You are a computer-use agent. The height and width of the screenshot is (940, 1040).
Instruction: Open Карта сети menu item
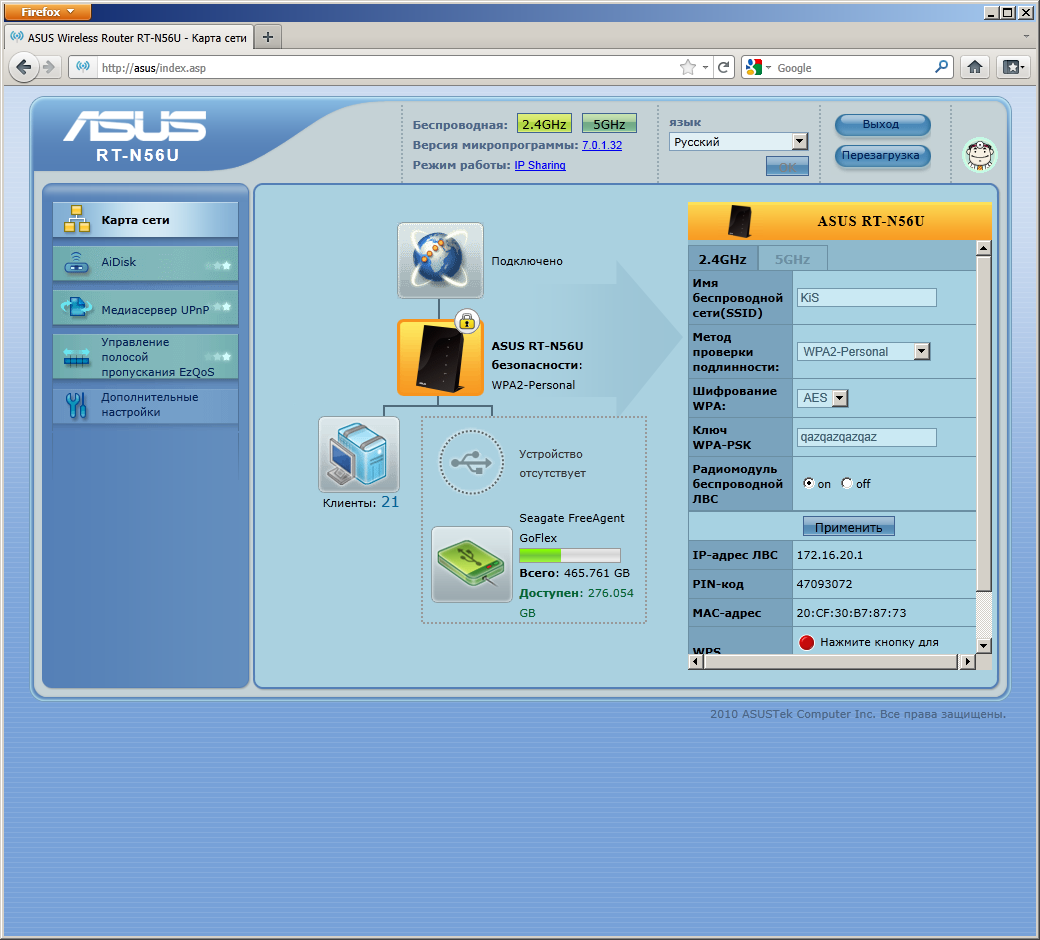145,220
